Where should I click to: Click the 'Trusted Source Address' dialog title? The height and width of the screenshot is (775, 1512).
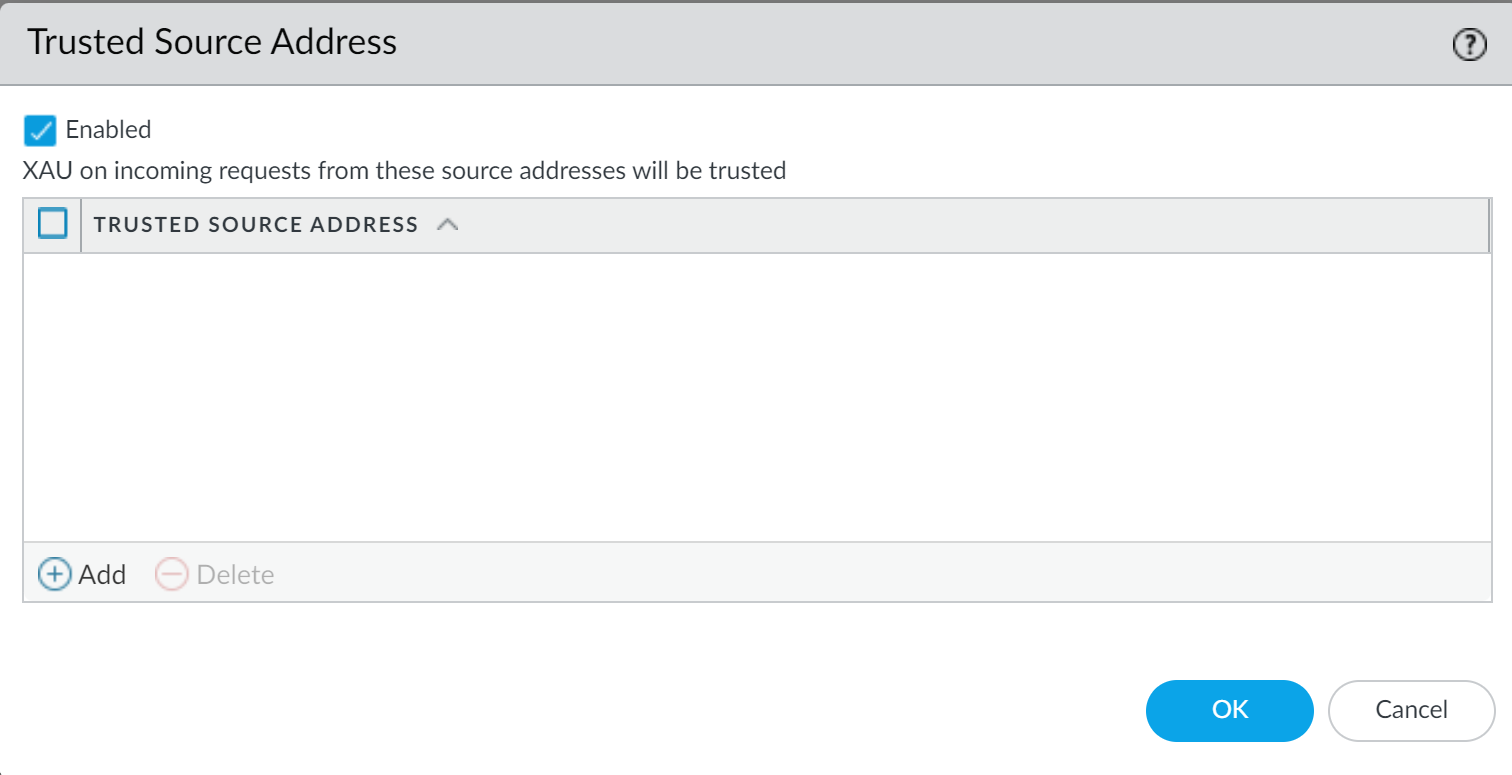tap(212, 42)
